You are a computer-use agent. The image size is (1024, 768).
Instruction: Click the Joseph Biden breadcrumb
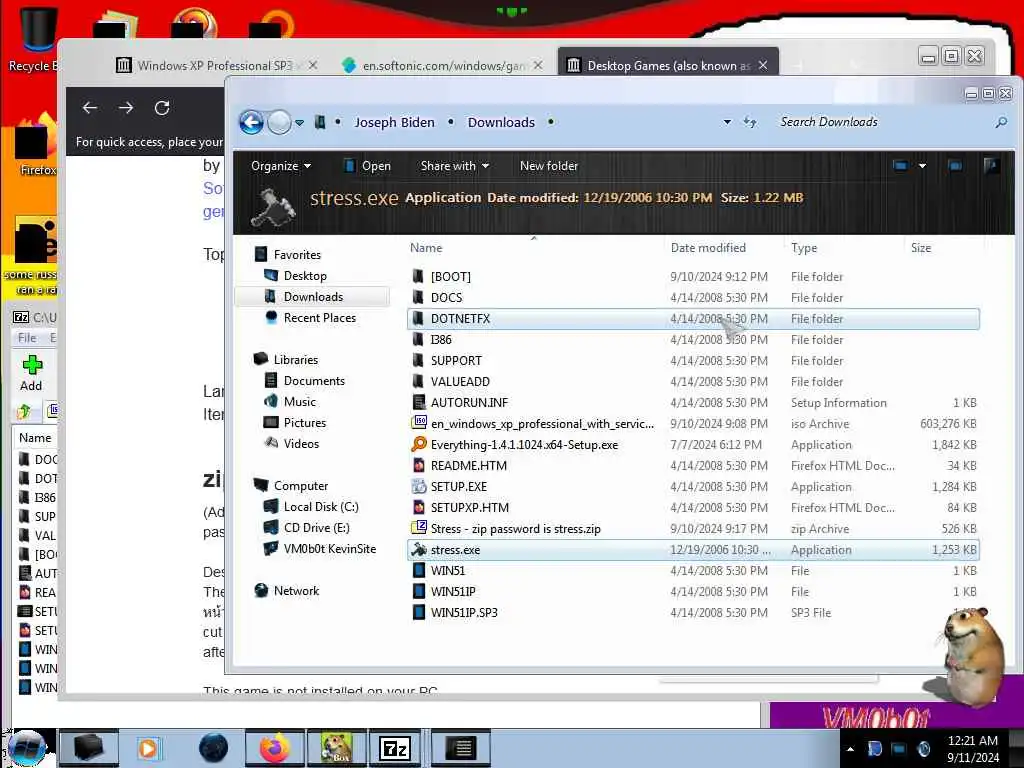pos(394,122)
